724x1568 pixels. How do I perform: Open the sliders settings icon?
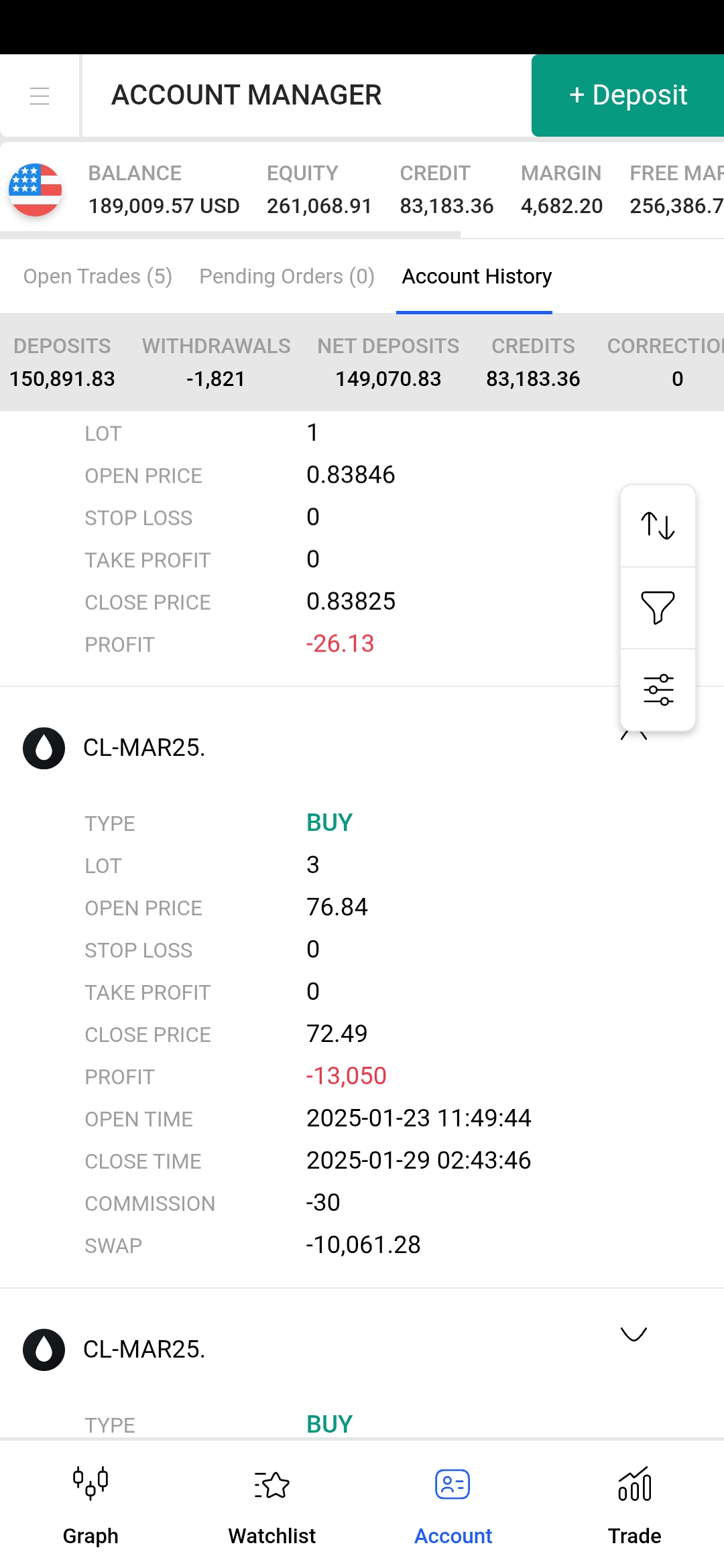tap(658, 690)
